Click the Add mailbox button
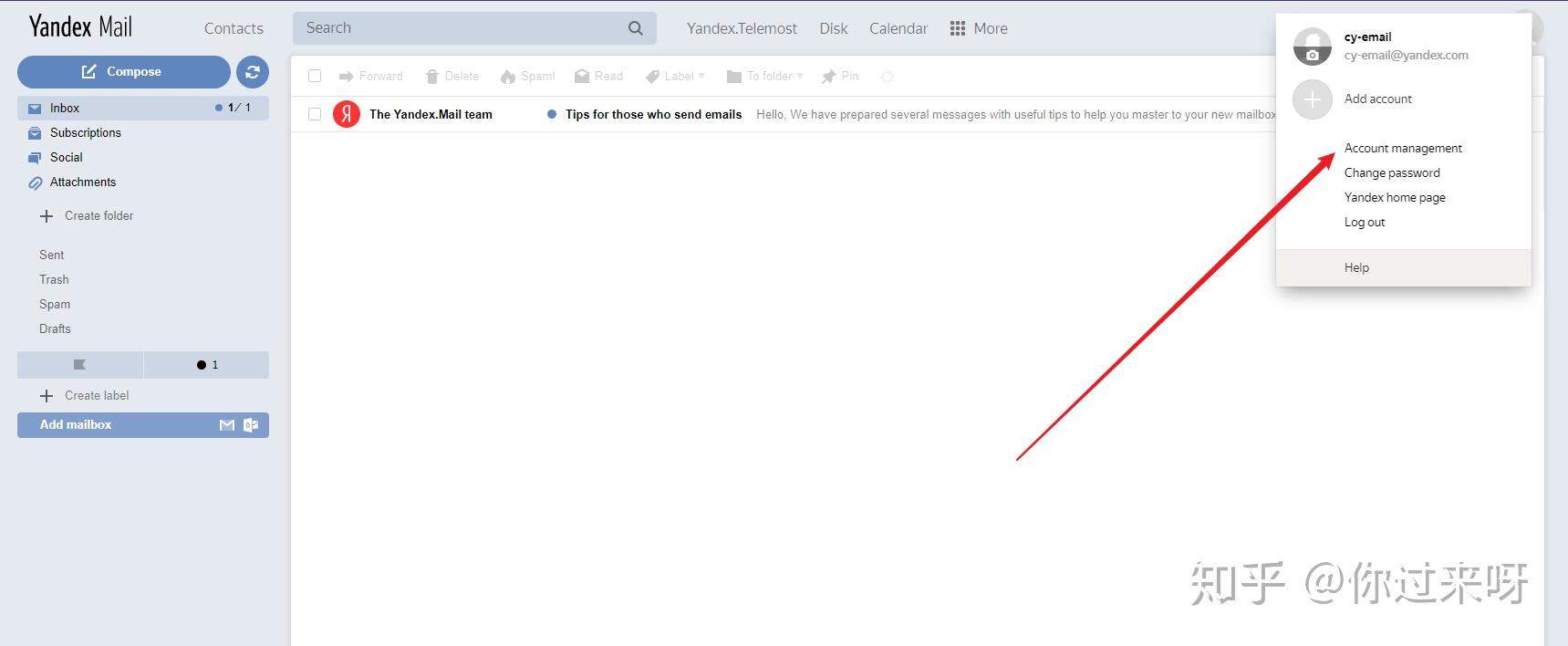 pyautogui.click(x=143, y=425)
